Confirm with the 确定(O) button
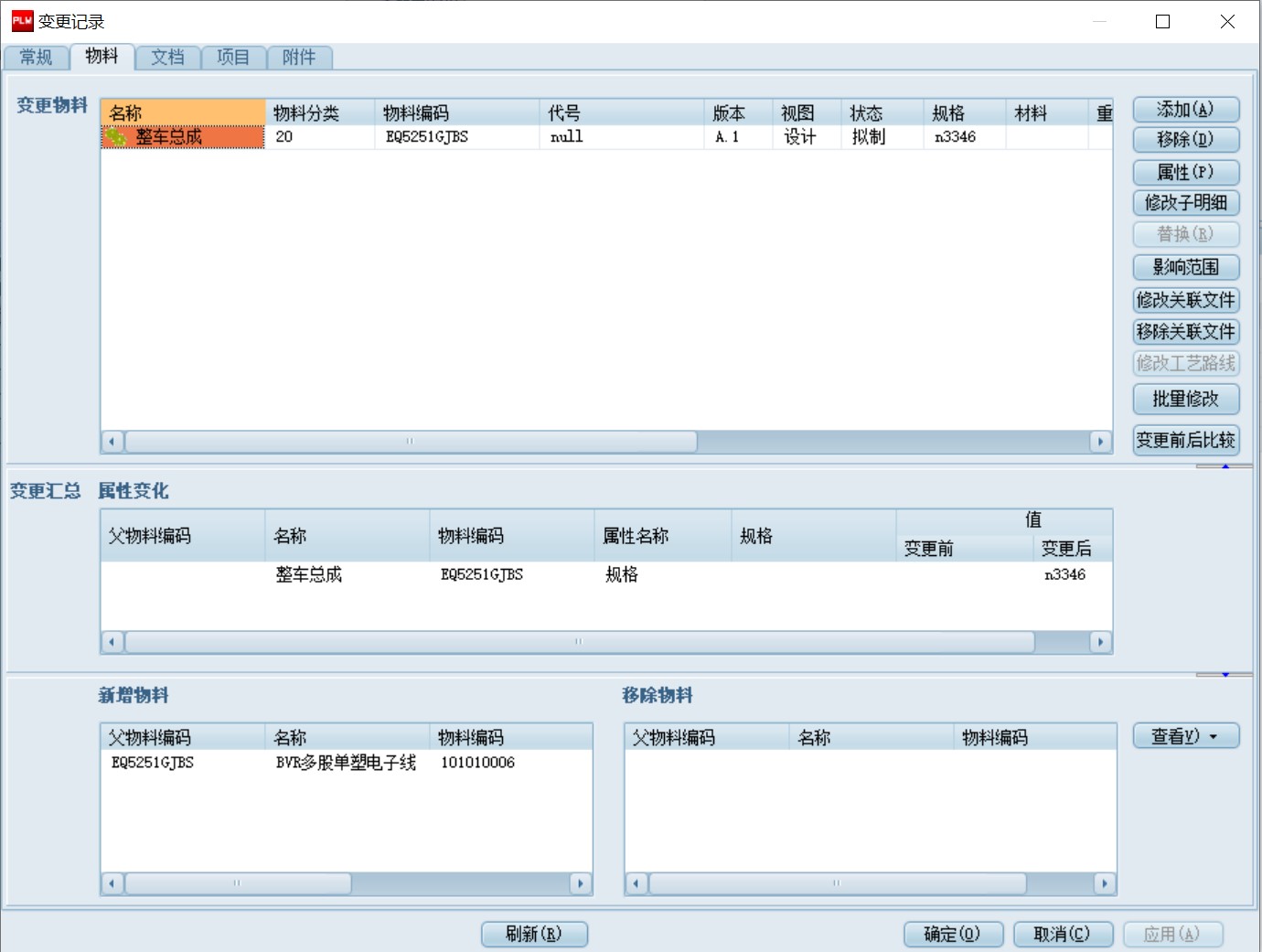The image size is (1262, 952). (x=952, y=934)
